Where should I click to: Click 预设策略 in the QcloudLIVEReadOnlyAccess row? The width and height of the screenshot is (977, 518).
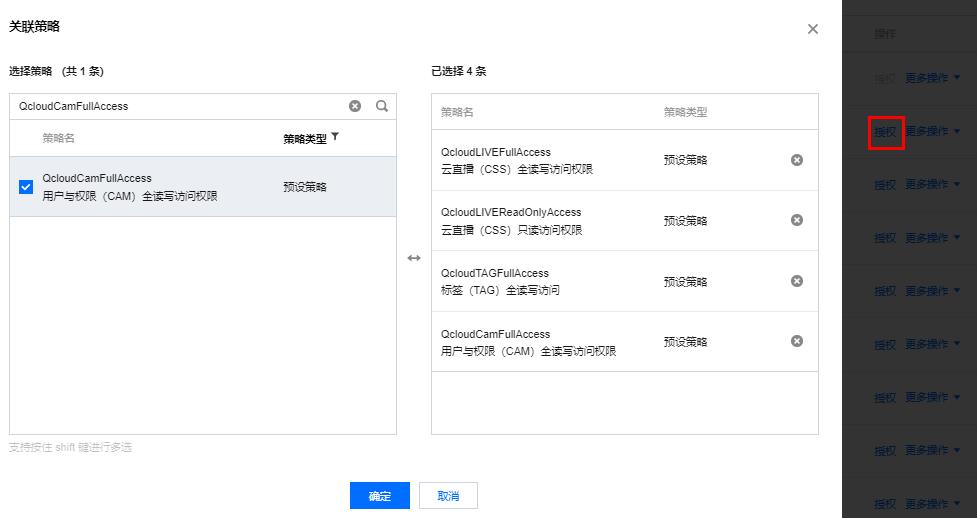(x=685, y=221)
